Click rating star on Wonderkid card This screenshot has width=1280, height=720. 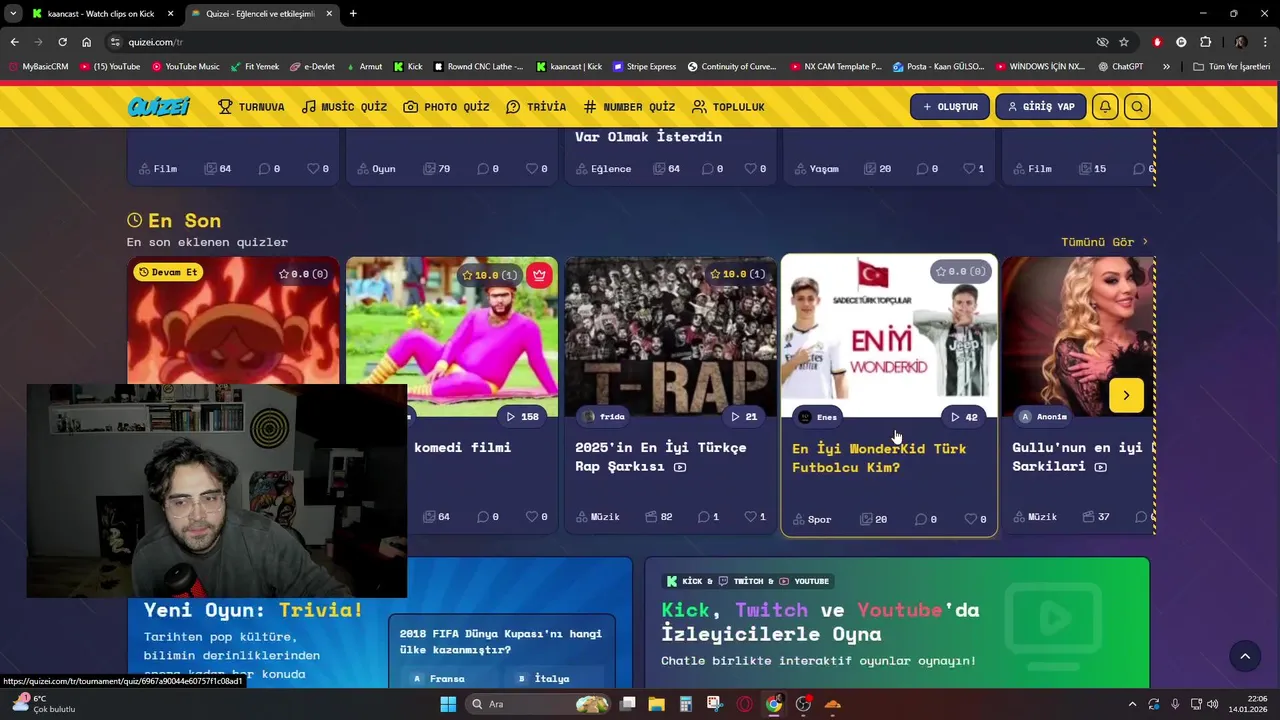pyautogui.click(x=941, y=271)
